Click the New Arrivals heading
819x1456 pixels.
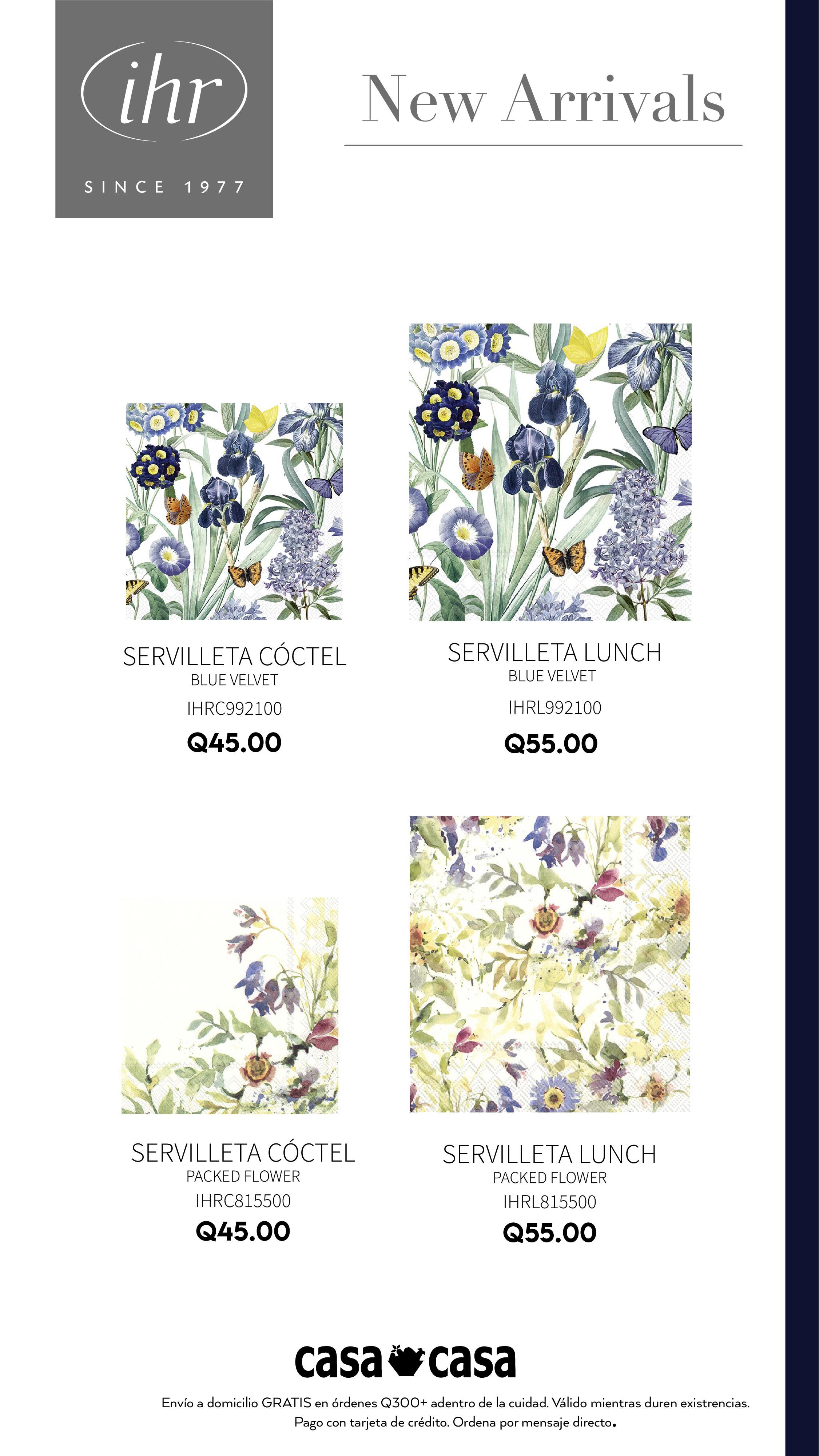click(x=543, y=99)
